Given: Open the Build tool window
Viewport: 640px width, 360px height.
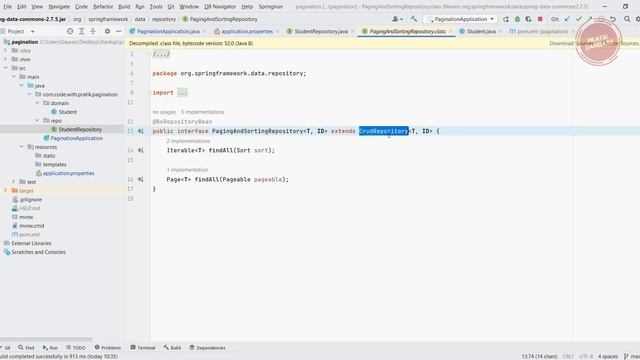Looking at the screenshot, I should [x=172, y=348].
